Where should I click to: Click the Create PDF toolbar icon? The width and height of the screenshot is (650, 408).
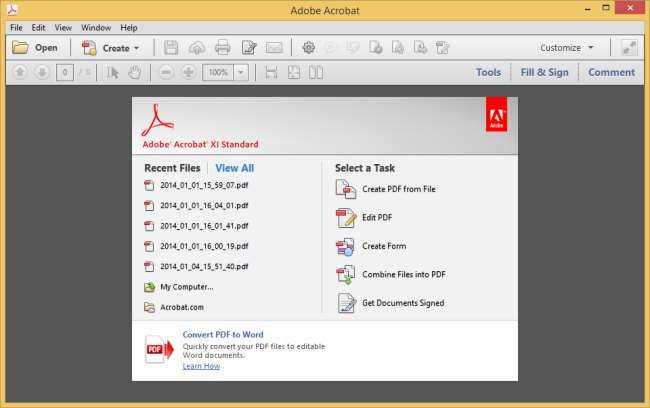coord(89,48)
